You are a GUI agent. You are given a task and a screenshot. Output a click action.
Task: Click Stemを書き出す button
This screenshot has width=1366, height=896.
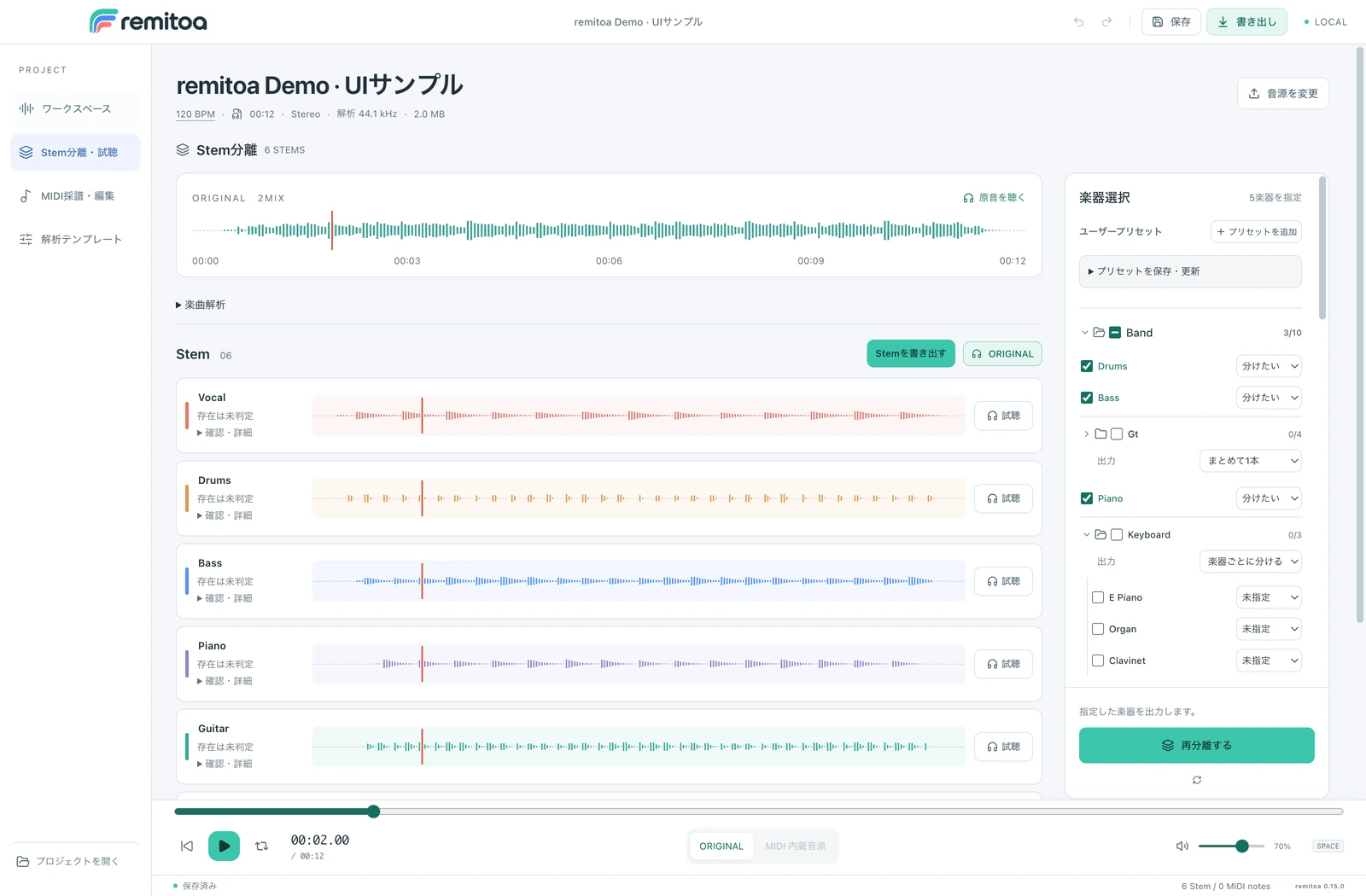pyautogui.click(x=911, y=353)
